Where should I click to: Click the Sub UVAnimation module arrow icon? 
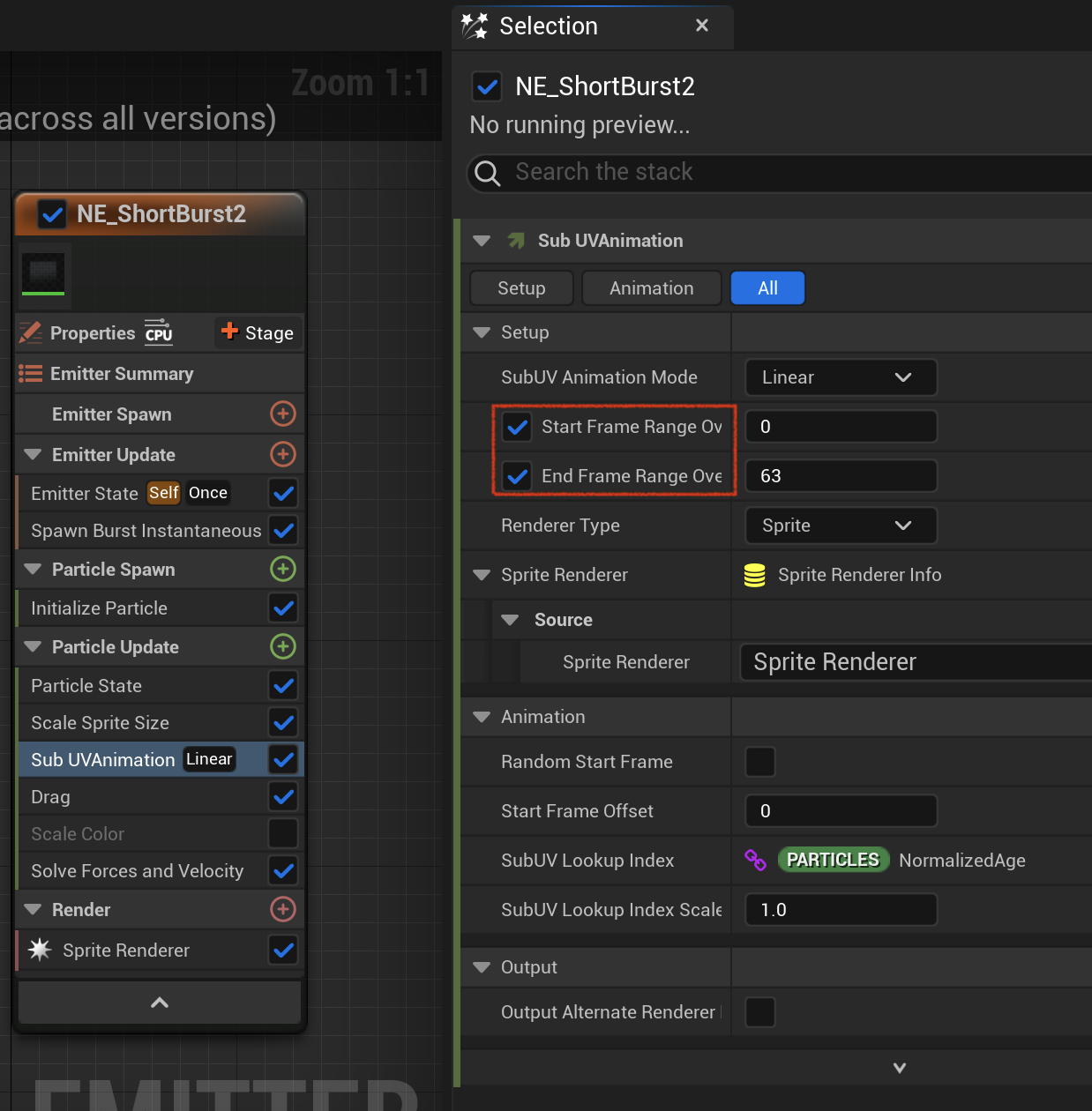(x=517, y=241)
